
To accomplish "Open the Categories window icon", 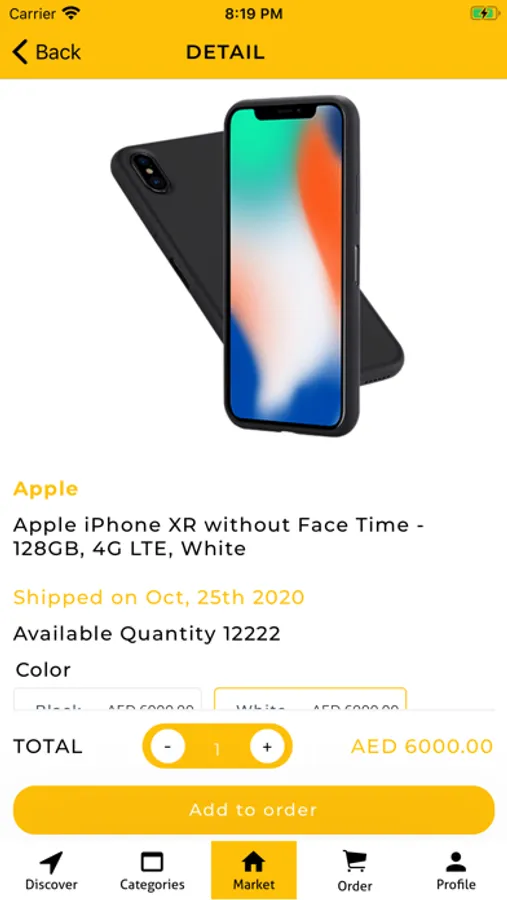I will (152, 862).
